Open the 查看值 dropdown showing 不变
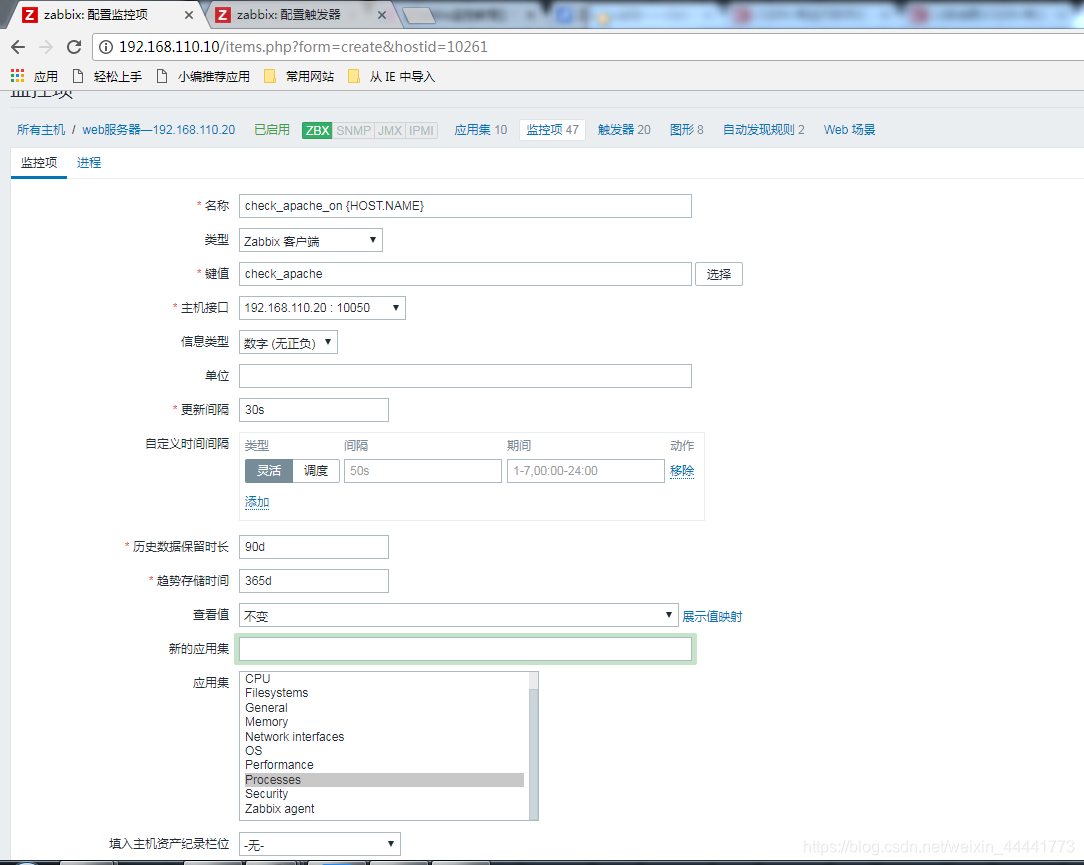The width and height of the screenshot is (1084, 865). tap(458, 615)
